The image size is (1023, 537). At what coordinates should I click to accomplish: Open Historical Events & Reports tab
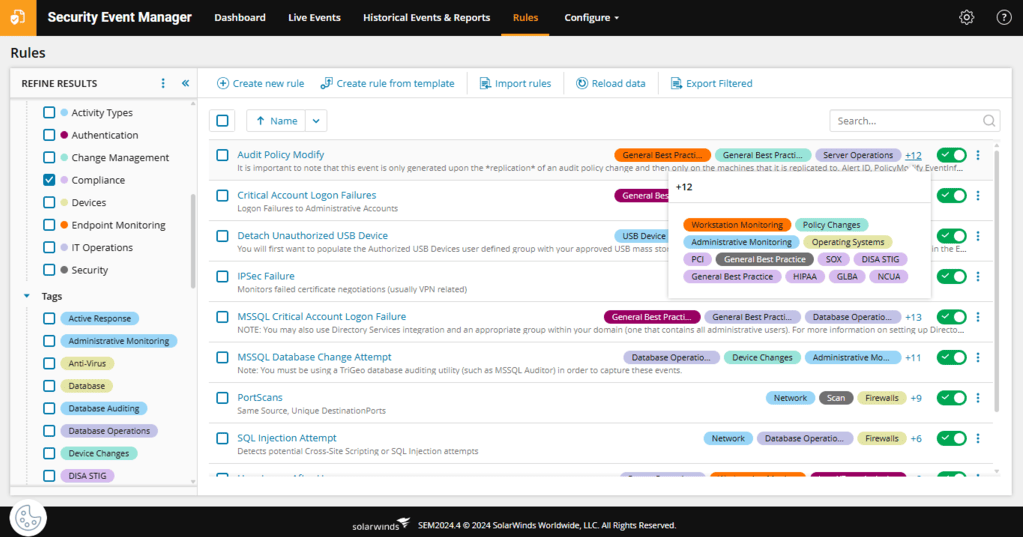tap(427, 18)
